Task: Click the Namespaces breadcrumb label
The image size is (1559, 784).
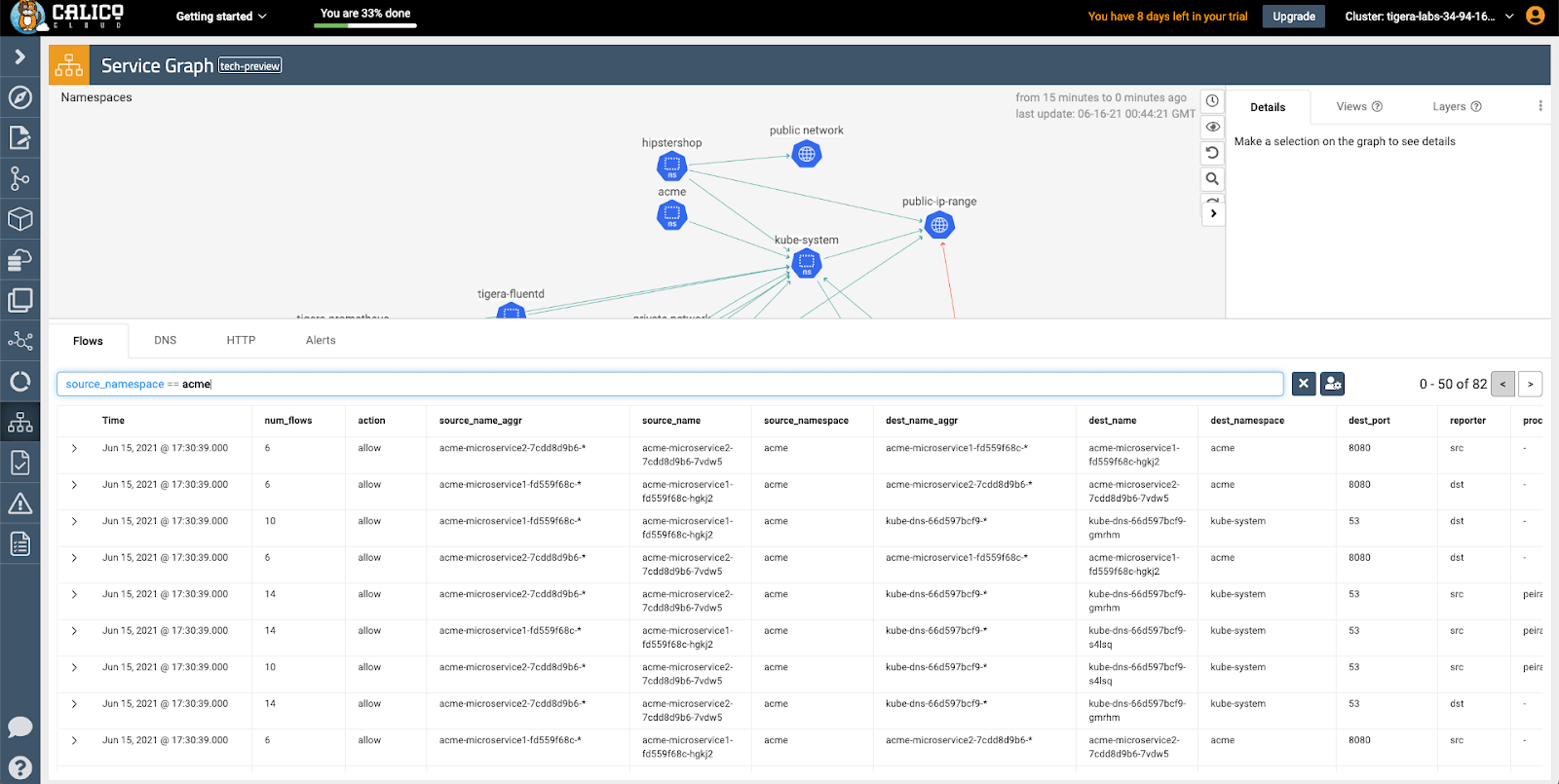Action: pyautogui.click(x=96, y=97)
